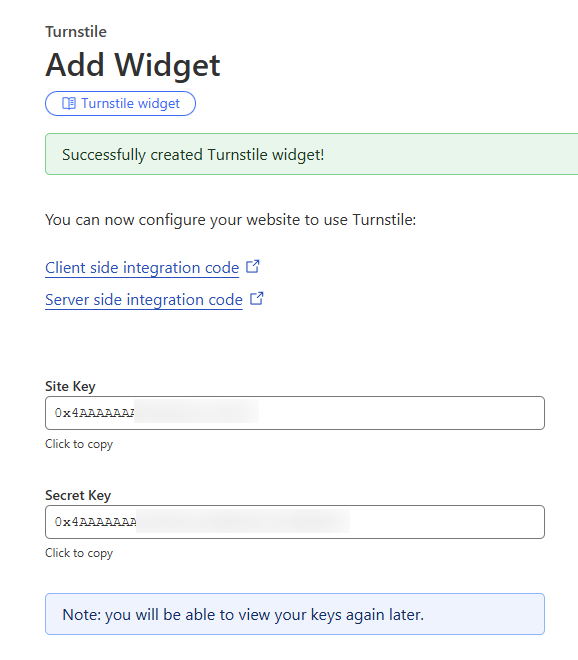Click the 'You can now configure' text
578x660 pixels.
point(231,220)
